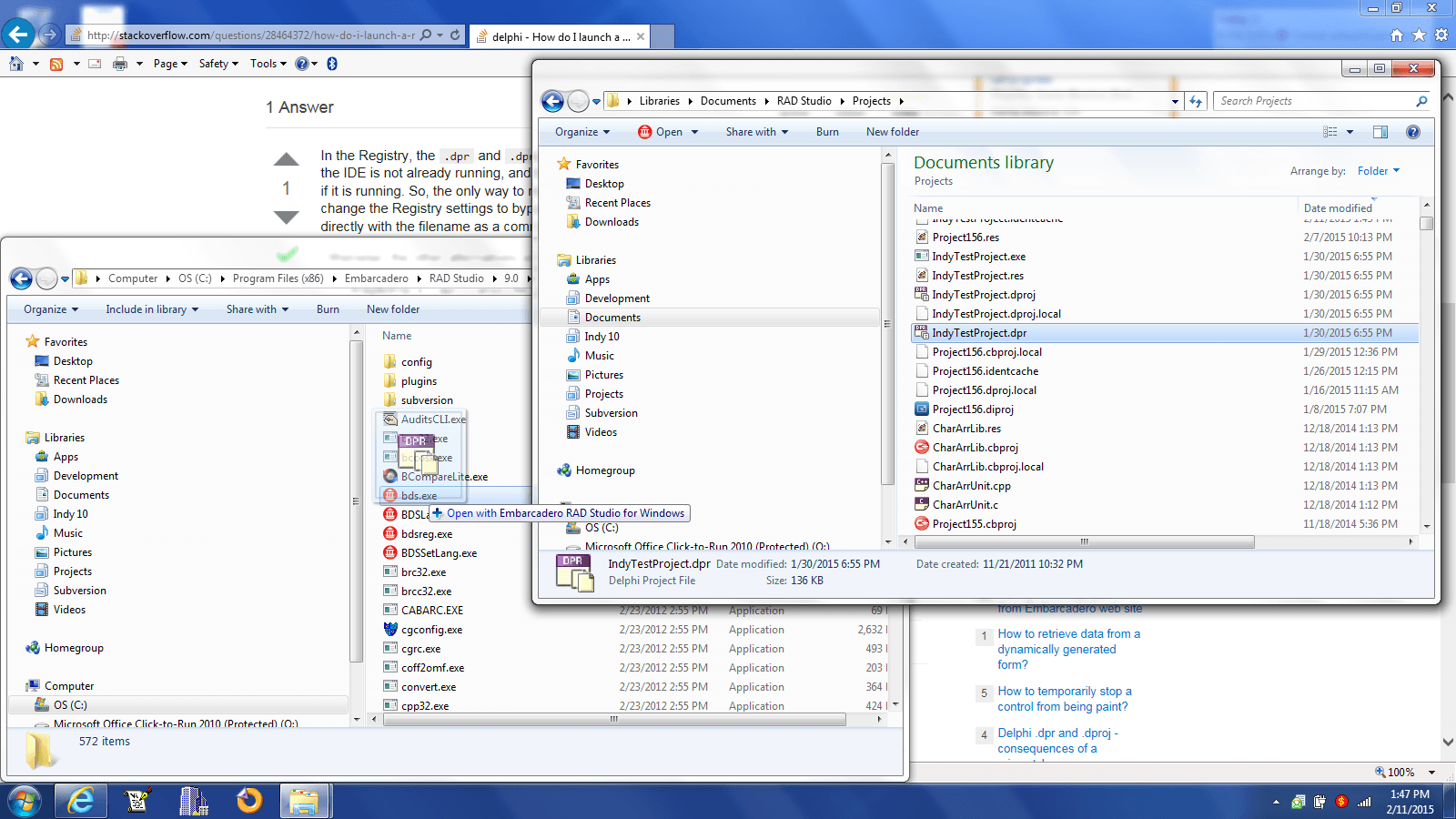Click the network signal icon in system tray
Image resolution: width=1456 pixels, height=819 pixels.
click(1364, 802)
